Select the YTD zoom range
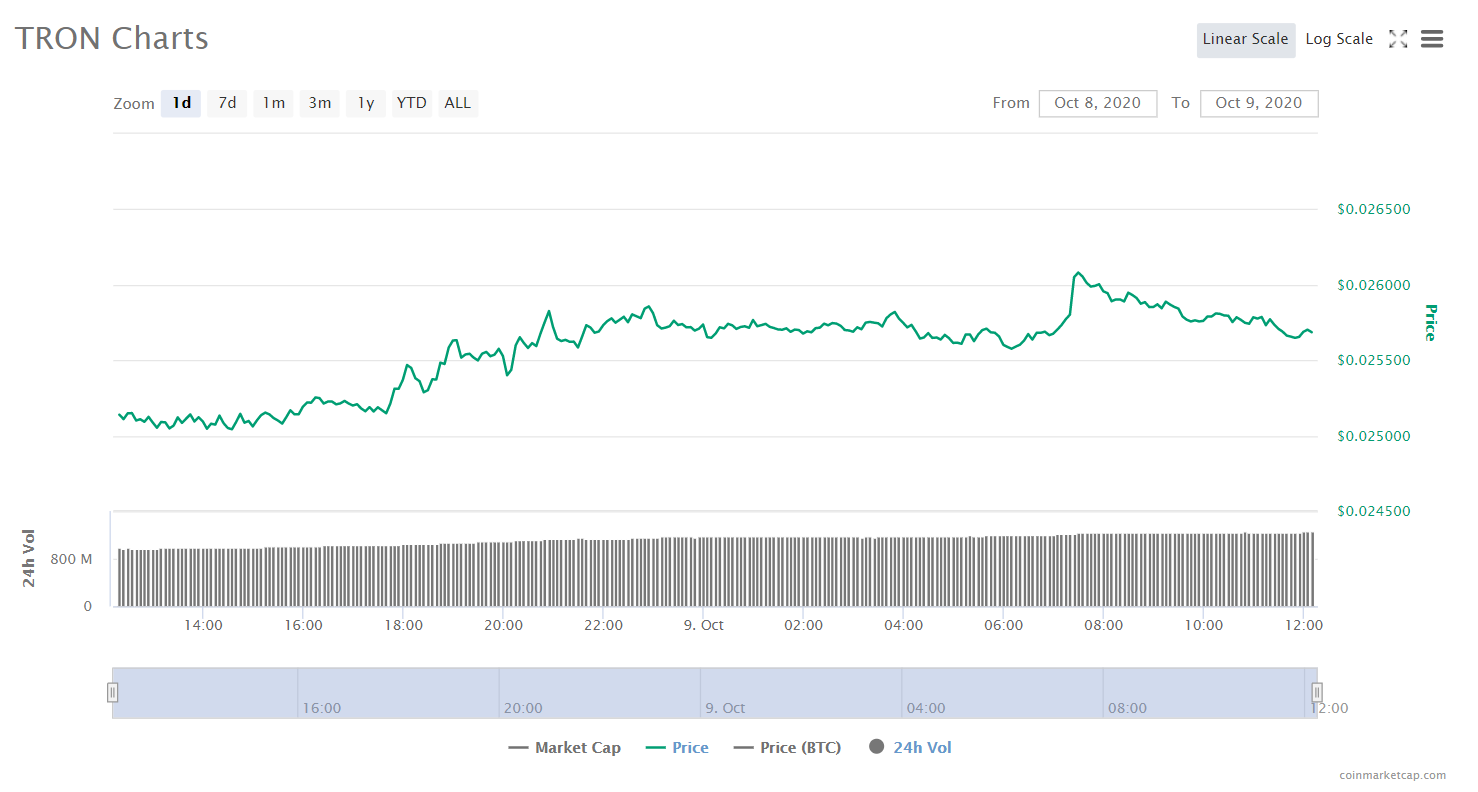1478x792 pixels. click(x=412, y=103)
